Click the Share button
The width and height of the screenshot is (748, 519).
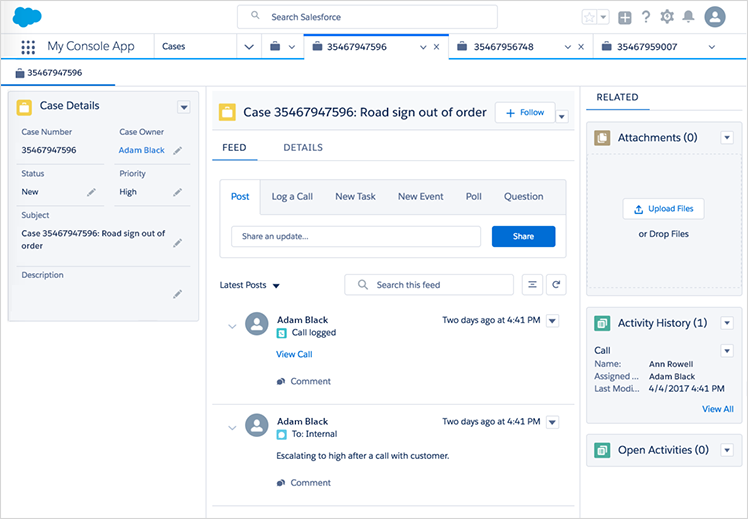click(x=523, y=237)
